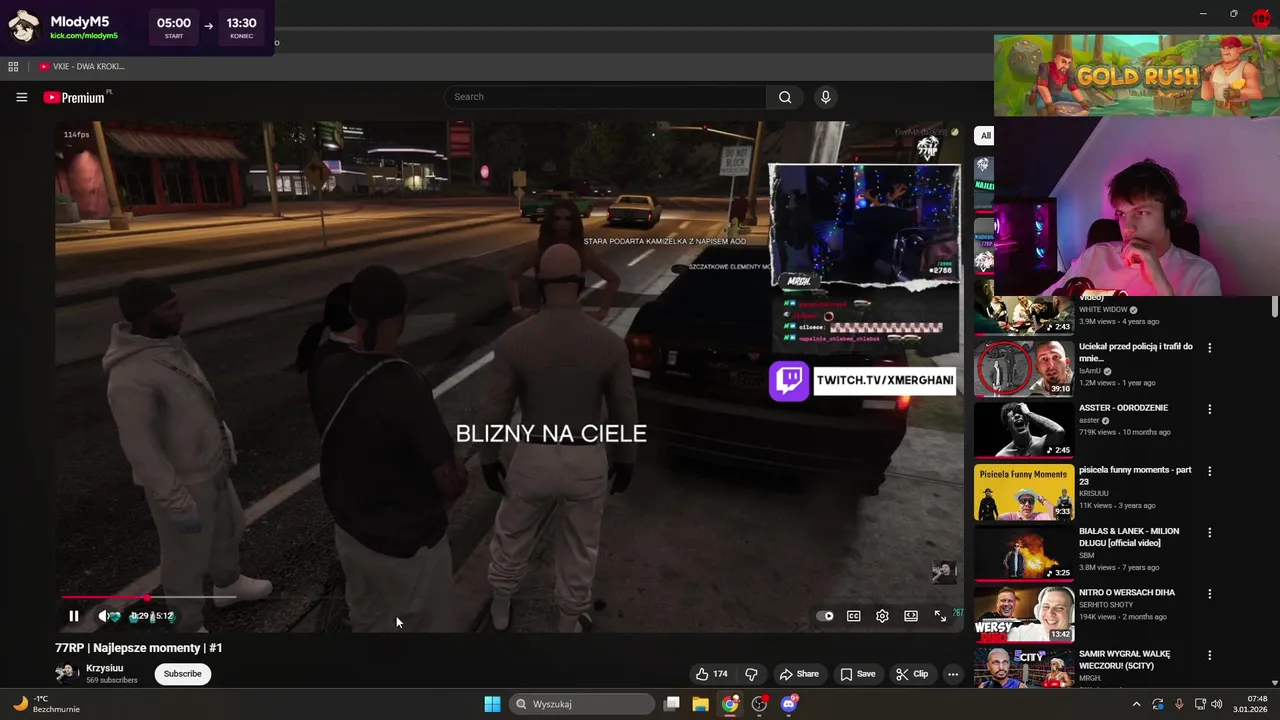1280x720 pixels.
Task: Mute the video volume speaker
Action: tap(103, 616)
